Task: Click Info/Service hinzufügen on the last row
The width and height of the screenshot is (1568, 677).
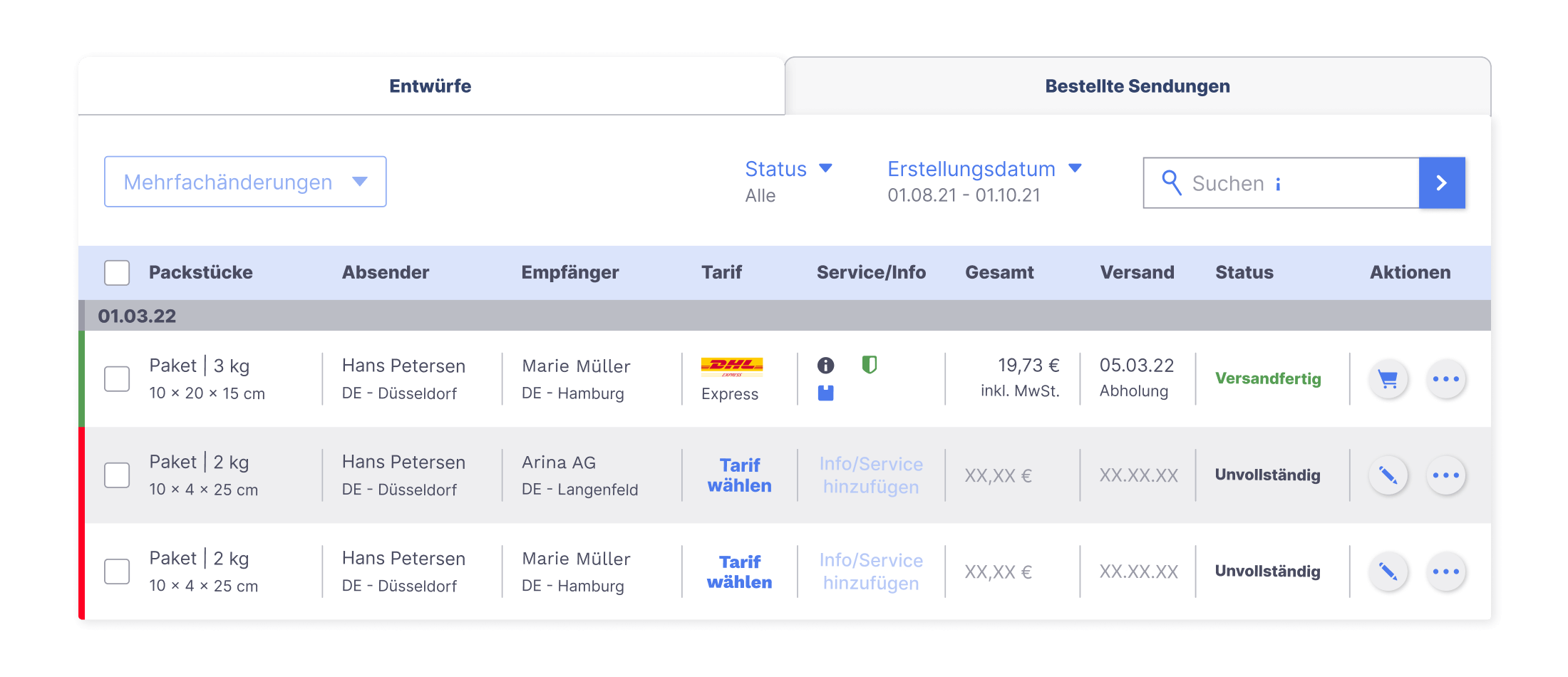Action: pyautogui.click(x=870, y=571)
